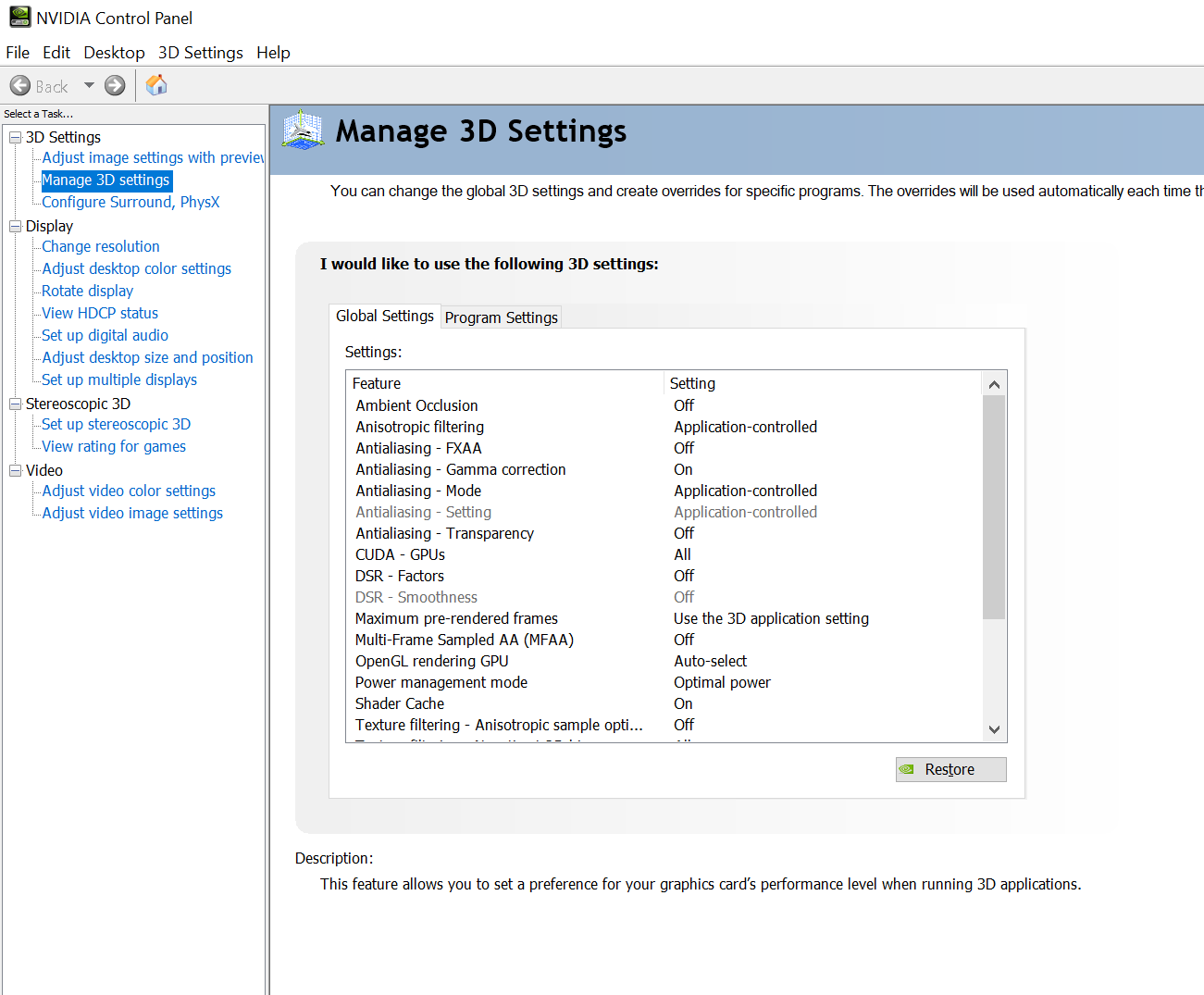Click the Setting column header
This screenshot has width=1204, height=995.
[823, 383]
